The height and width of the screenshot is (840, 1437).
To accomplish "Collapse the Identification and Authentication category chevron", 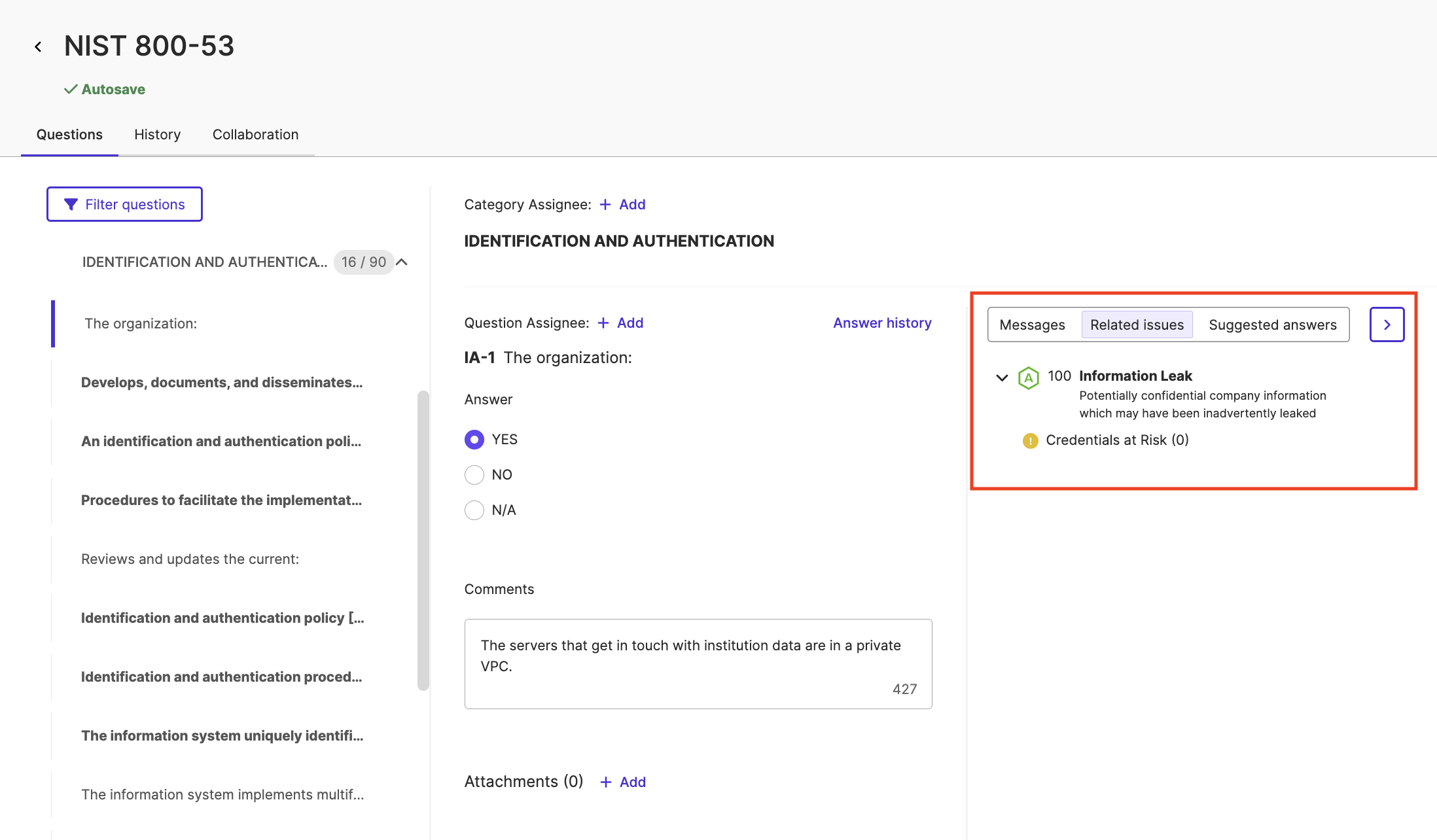I will [x=402, y=262].
